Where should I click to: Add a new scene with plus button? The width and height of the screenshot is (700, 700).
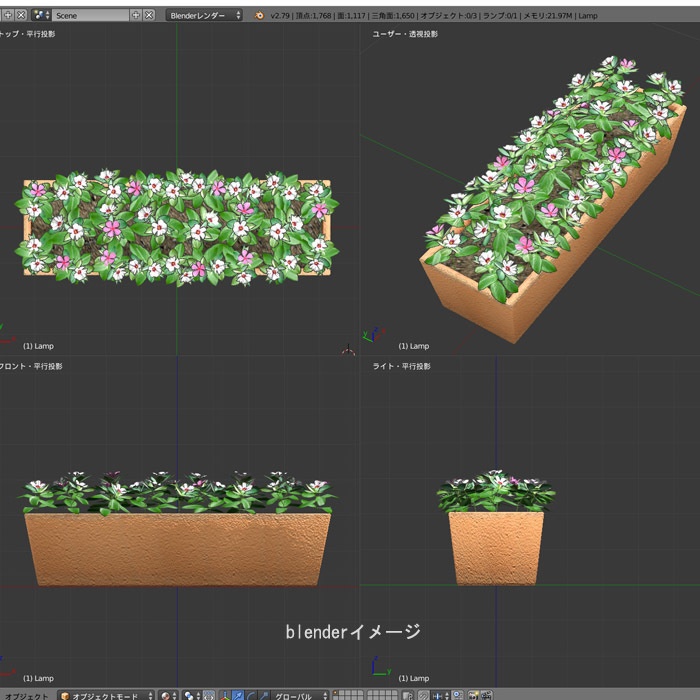click(x=137, y=15)
